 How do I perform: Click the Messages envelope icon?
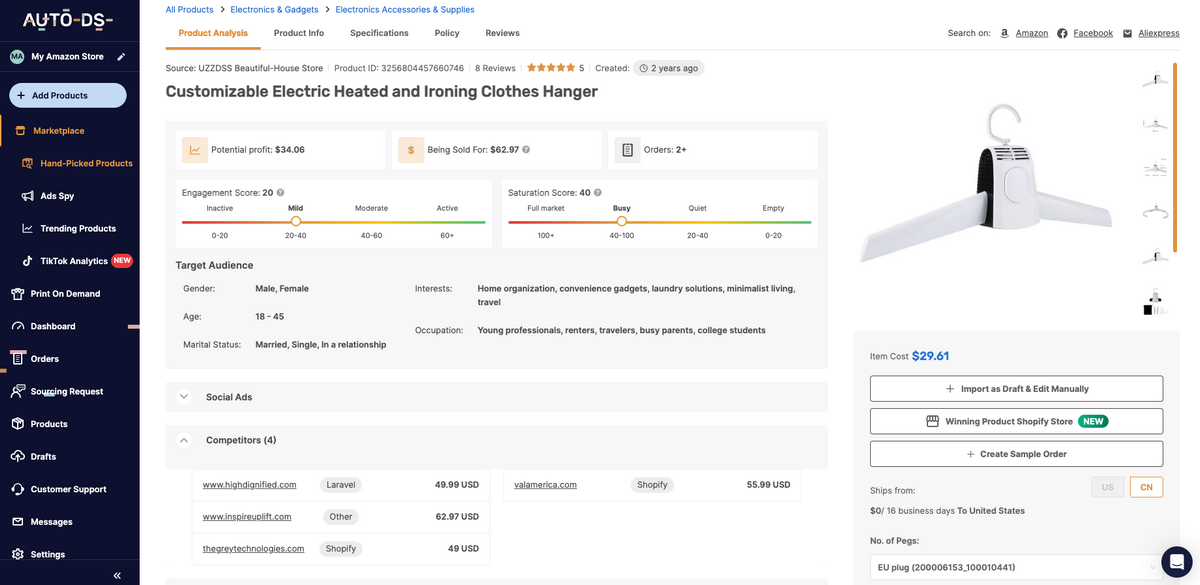point(17,522)
